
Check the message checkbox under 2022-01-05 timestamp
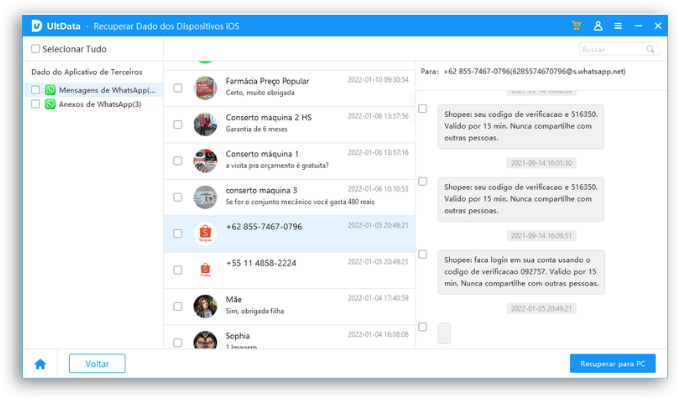[423, 327]
